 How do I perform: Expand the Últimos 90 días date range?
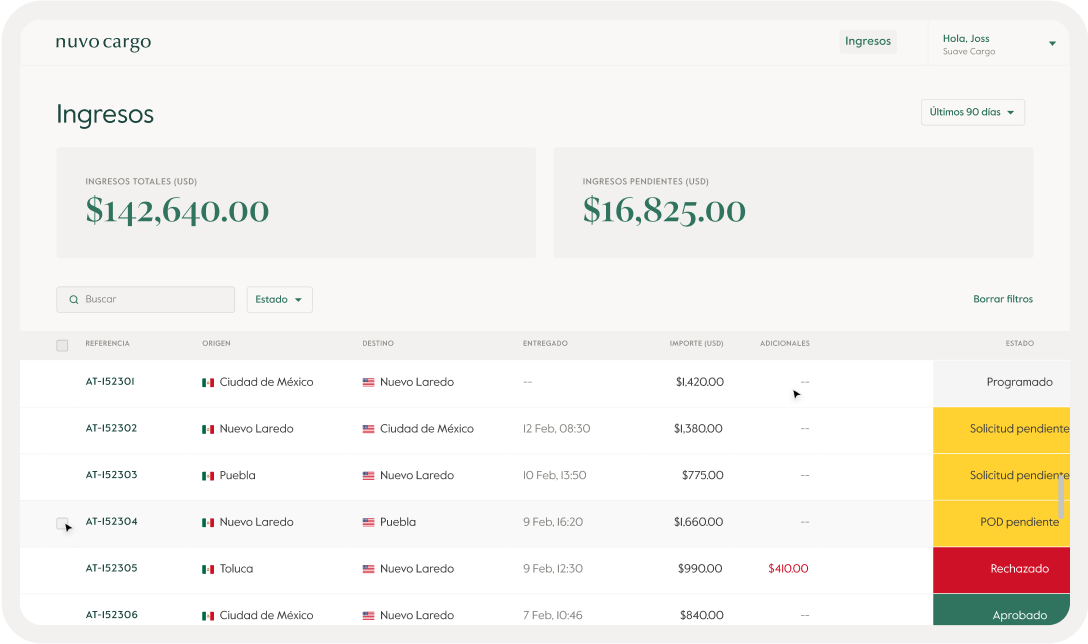(972, 113)
